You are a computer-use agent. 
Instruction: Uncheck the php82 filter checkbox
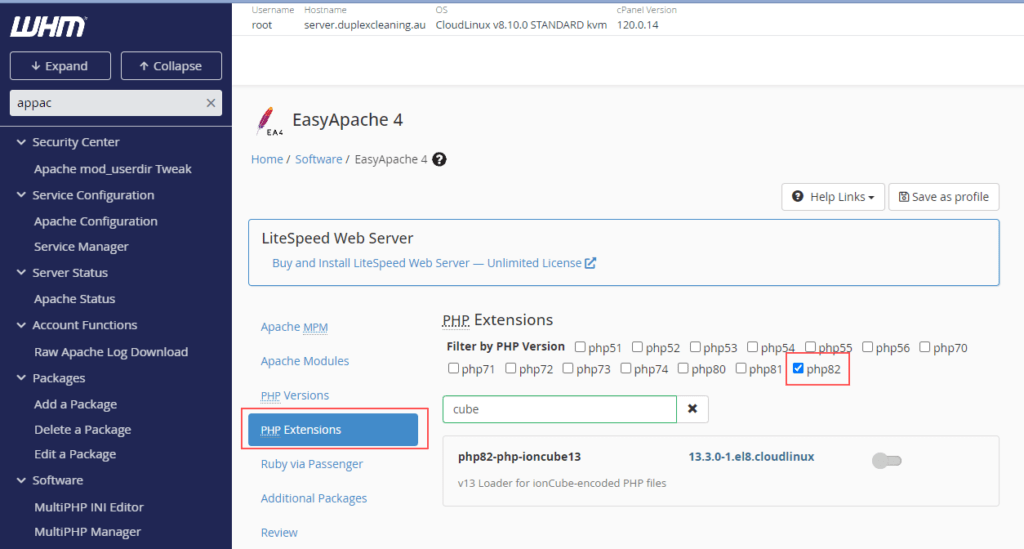coord(798,368)
